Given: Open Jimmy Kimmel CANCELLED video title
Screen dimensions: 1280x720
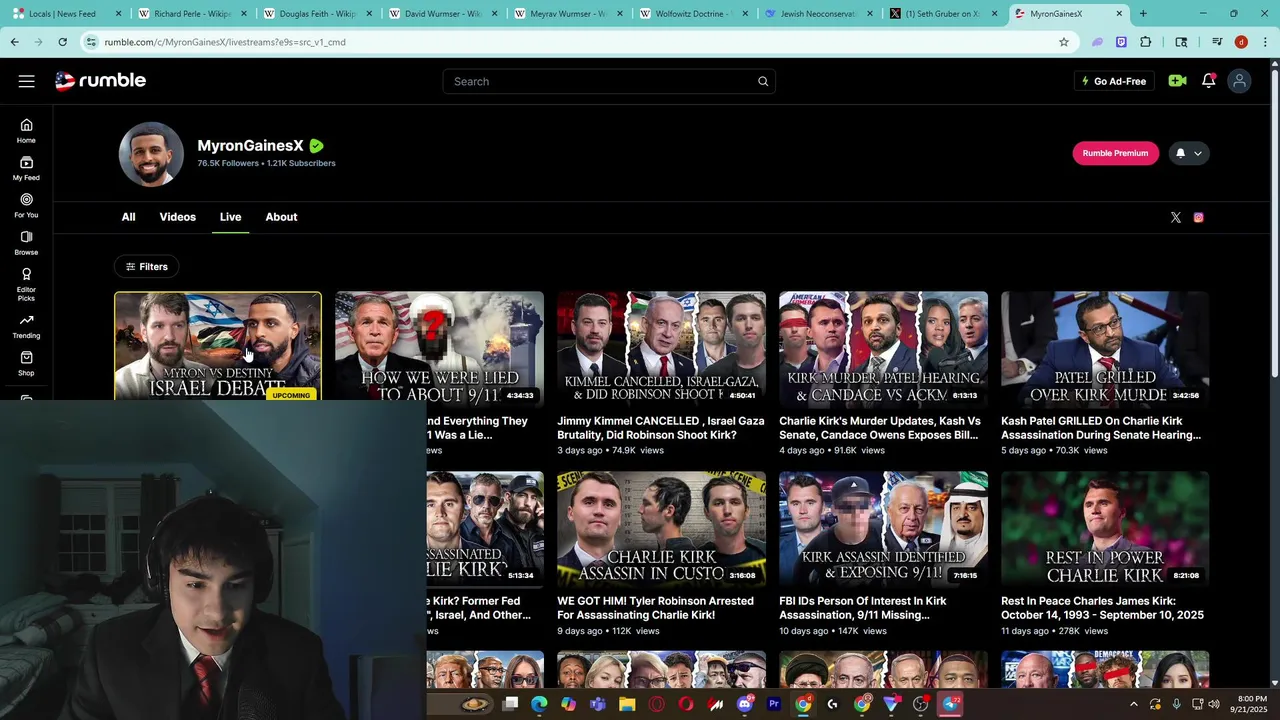Looking at the screenshot, I should click(x=660, y=428).
